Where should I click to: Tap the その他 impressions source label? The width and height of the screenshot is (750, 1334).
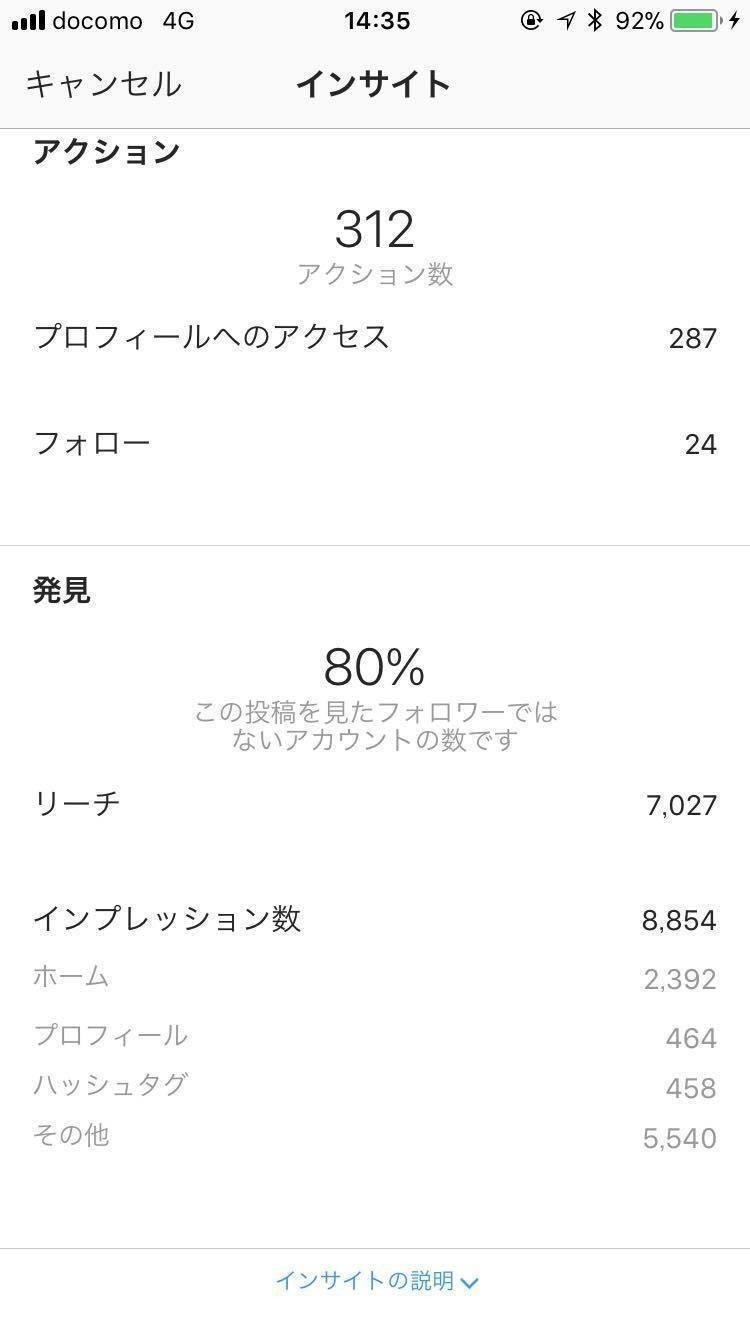click(71, 1136)
